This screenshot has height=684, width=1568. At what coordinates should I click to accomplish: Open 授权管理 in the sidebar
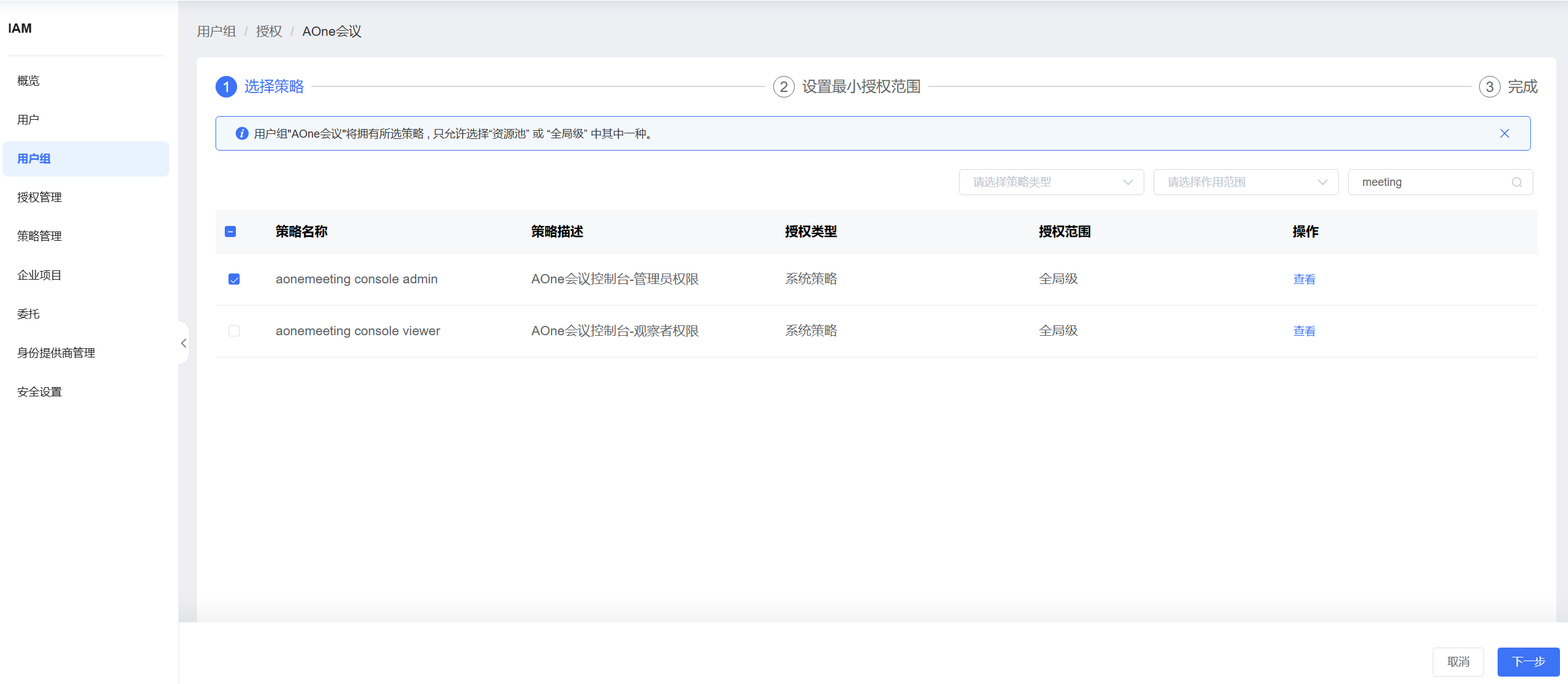pos(40,197)
